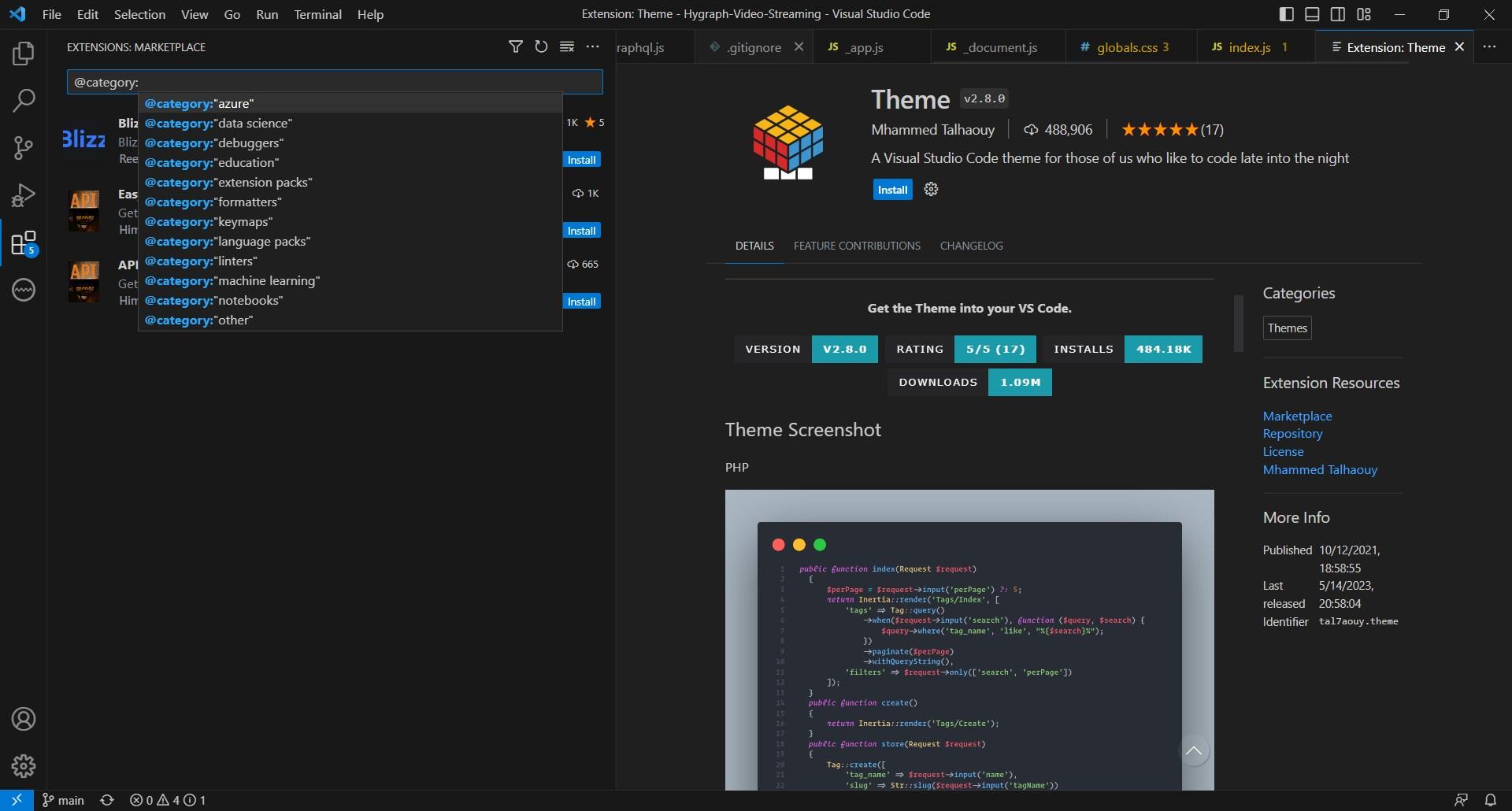
Task: Open the License resource link
Action: click(1283, 452)
